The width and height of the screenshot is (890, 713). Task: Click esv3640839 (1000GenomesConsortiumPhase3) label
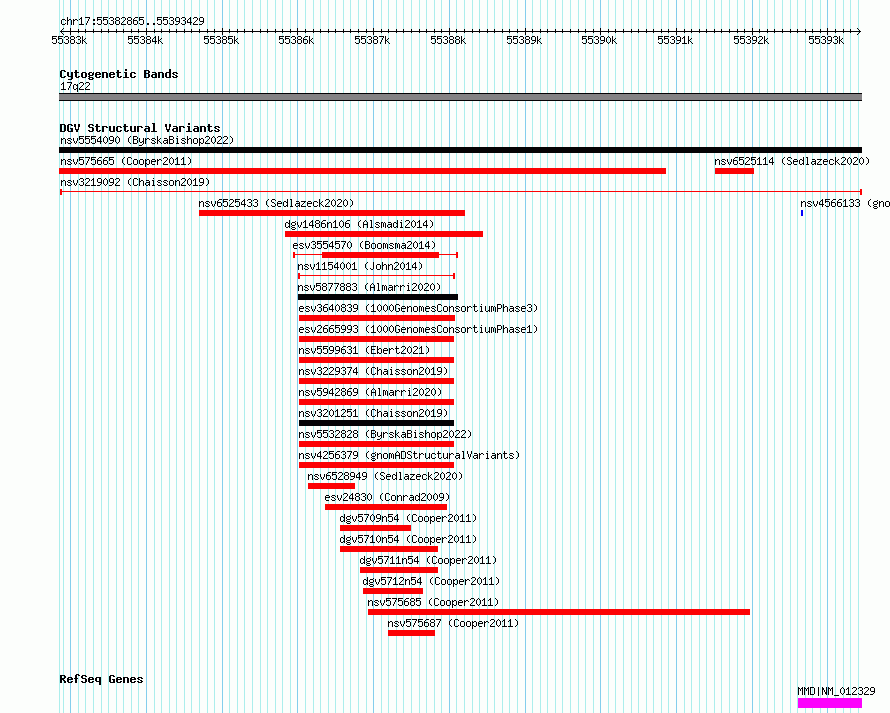pos(418,308)
